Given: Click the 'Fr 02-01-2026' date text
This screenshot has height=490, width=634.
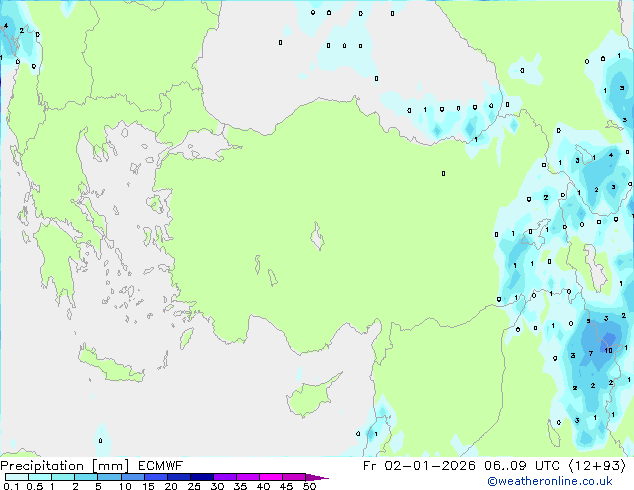Looking at the screenshot, I should click(419, 466).
